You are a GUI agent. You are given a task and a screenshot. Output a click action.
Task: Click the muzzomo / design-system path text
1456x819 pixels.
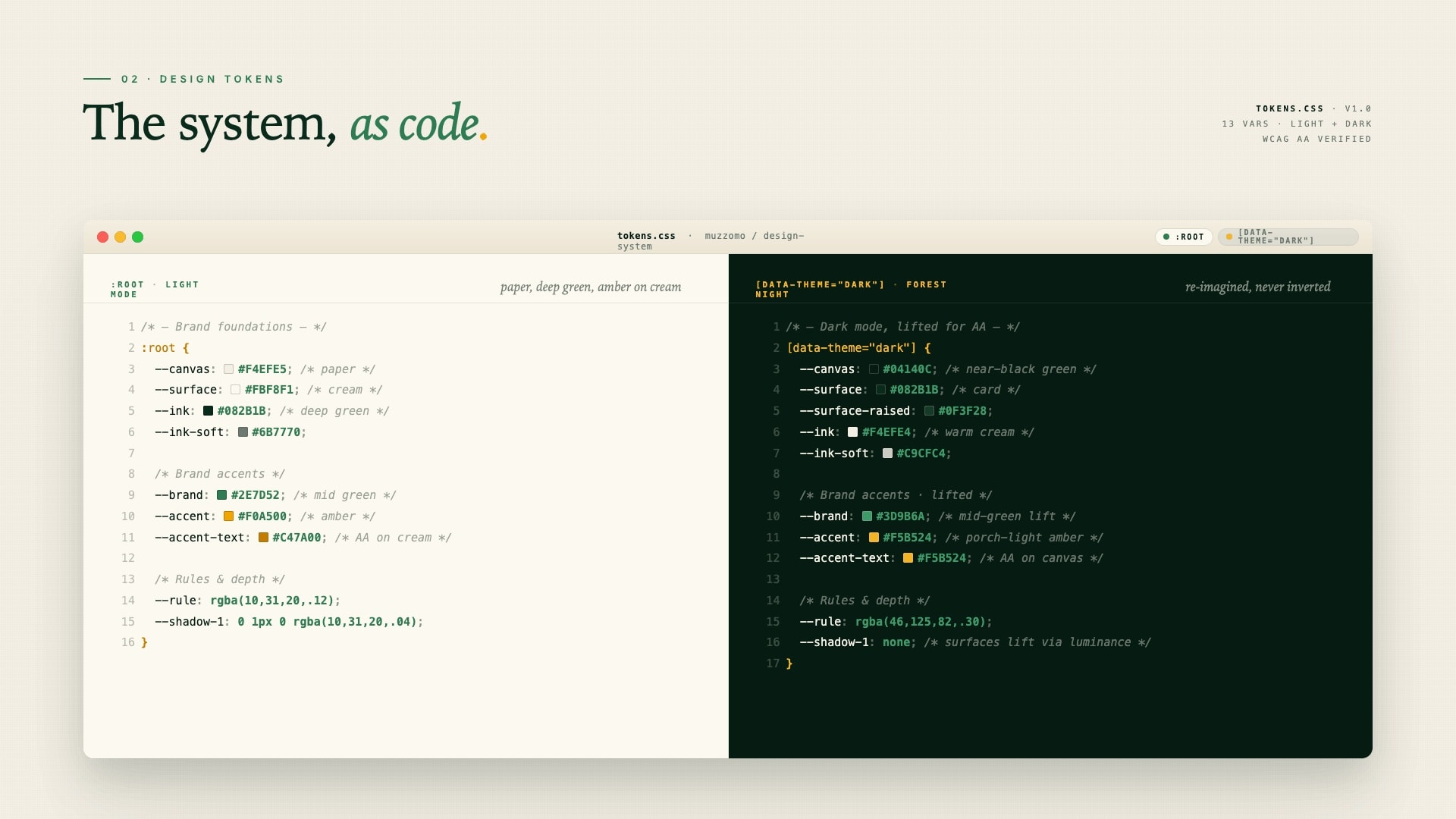click(x=711, y=241)
